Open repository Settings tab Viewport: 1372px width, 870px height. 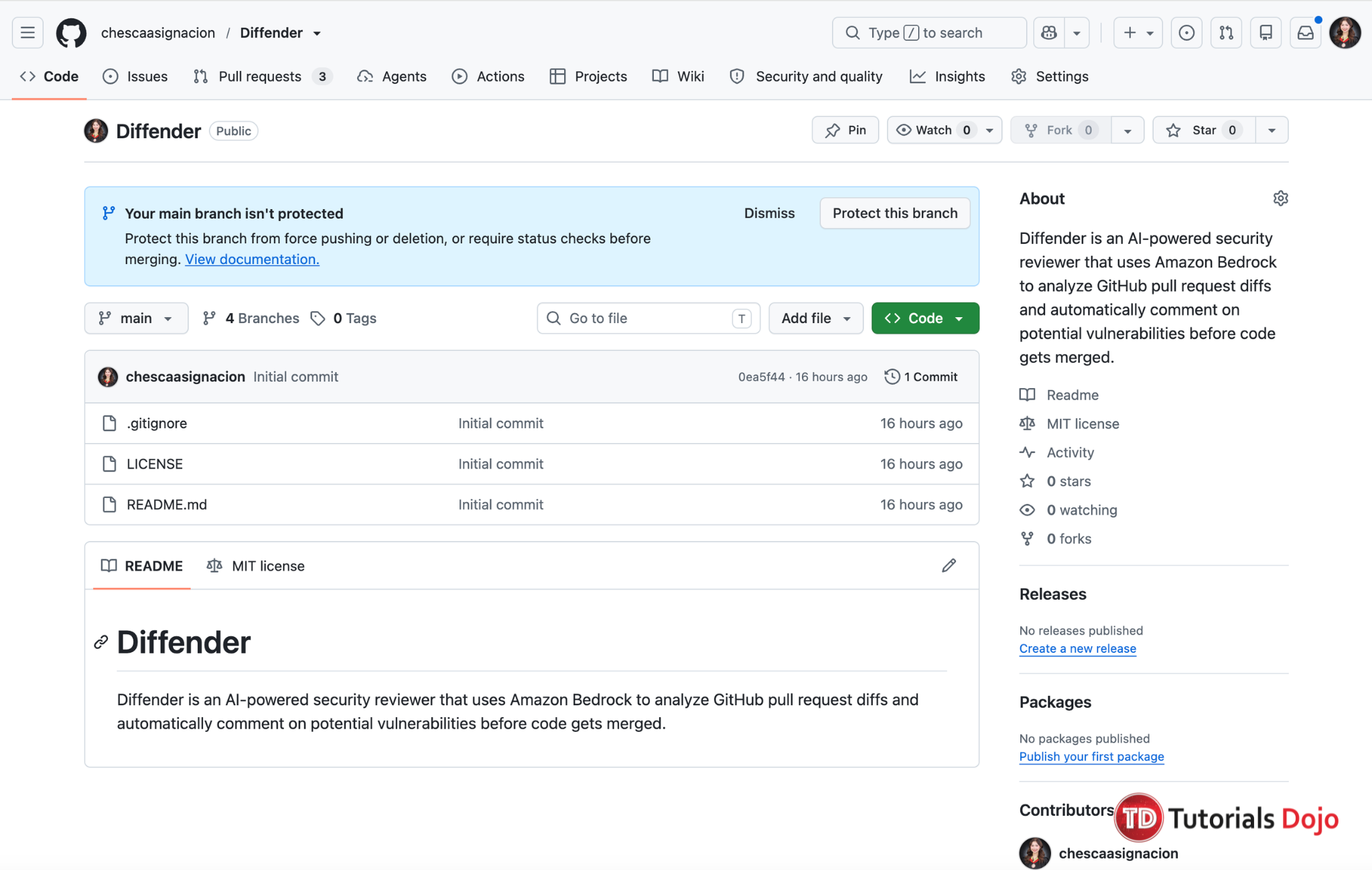point(1050,76)
